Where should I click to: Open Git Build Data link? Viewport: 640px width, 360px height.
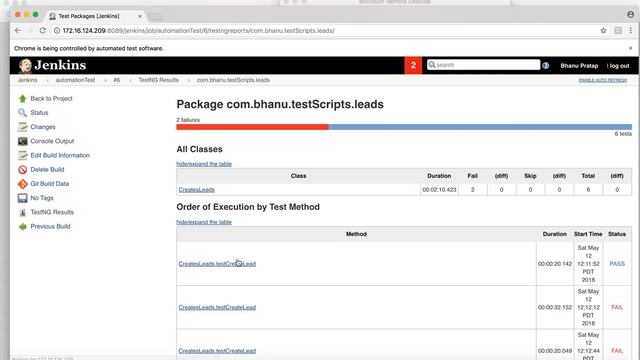50,184
